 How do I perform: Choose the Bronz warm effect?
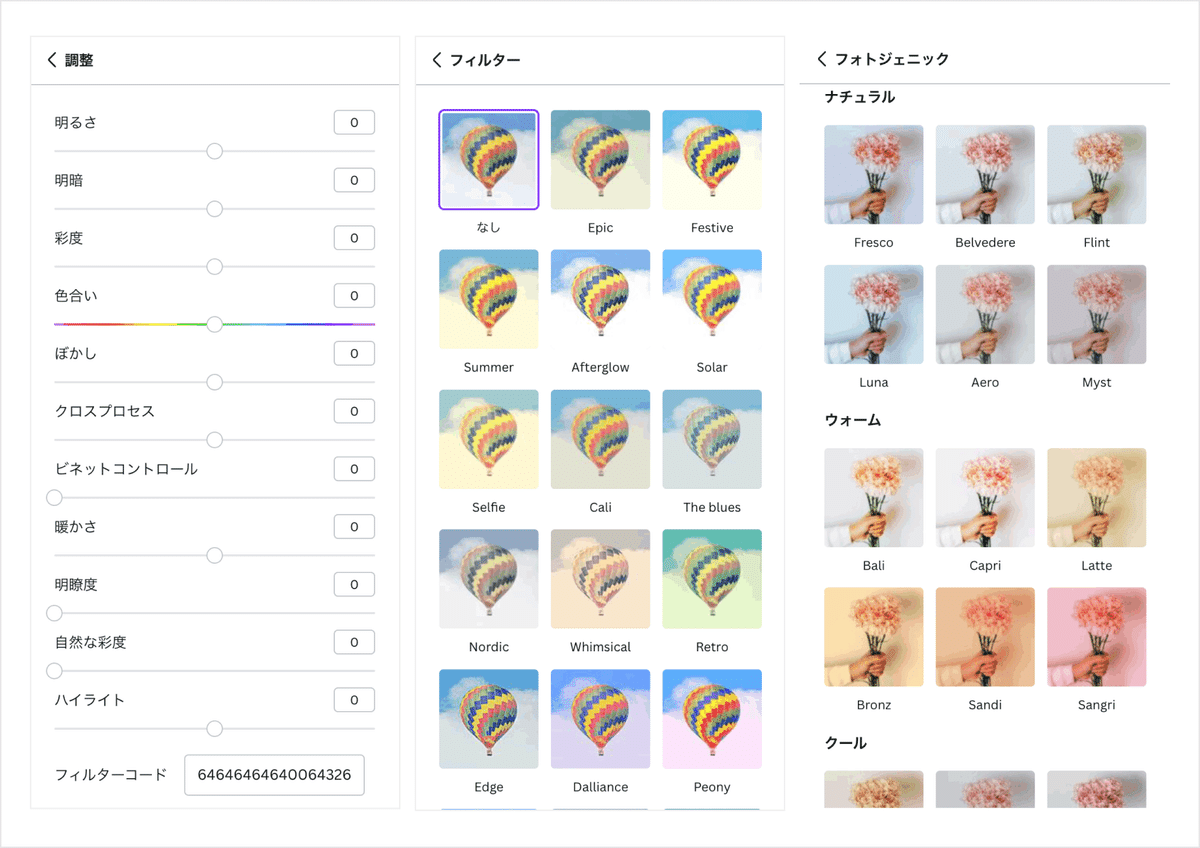click(874, 637)
